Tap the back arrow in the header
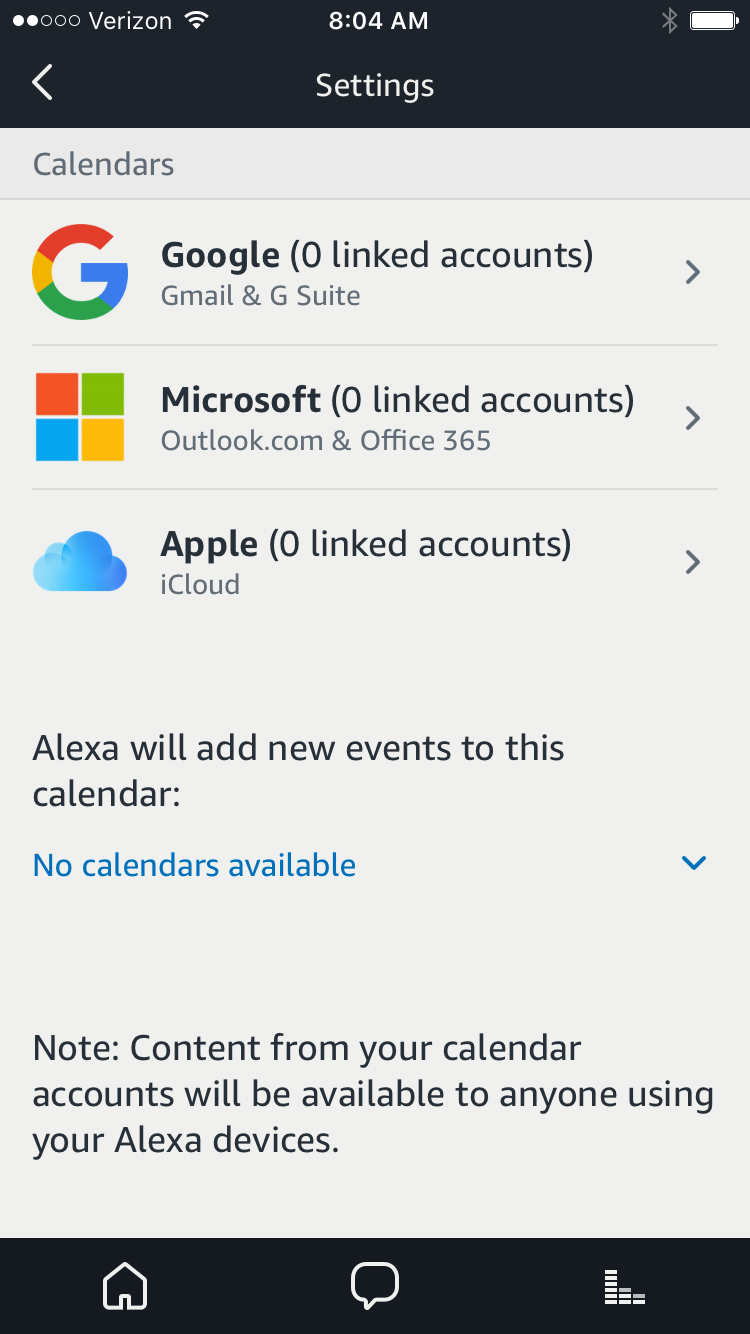 [42, 83]
